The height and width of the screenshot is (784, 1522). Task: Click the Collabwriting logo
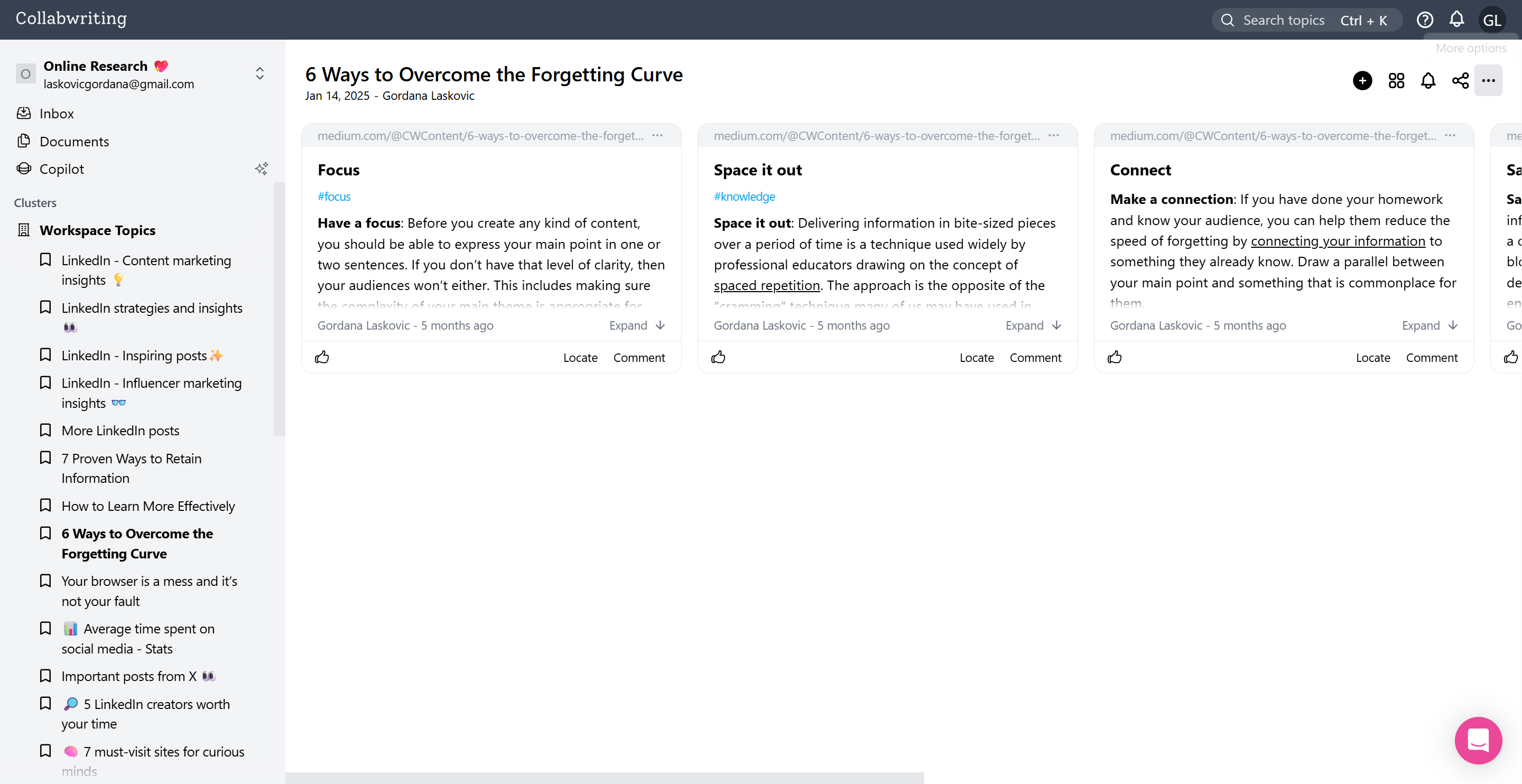click(71, 19)
